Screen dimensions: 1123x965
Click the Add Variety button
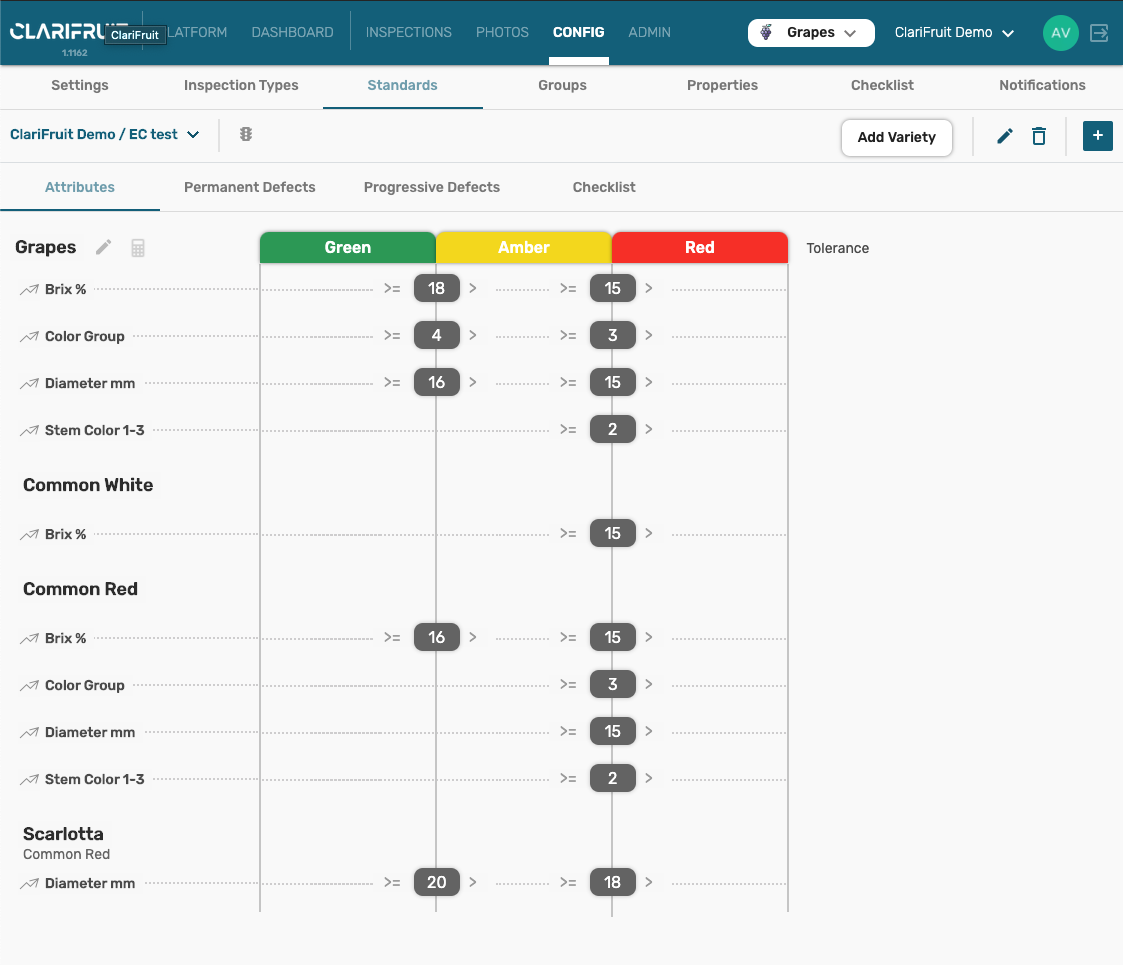(x=896, y=137)
